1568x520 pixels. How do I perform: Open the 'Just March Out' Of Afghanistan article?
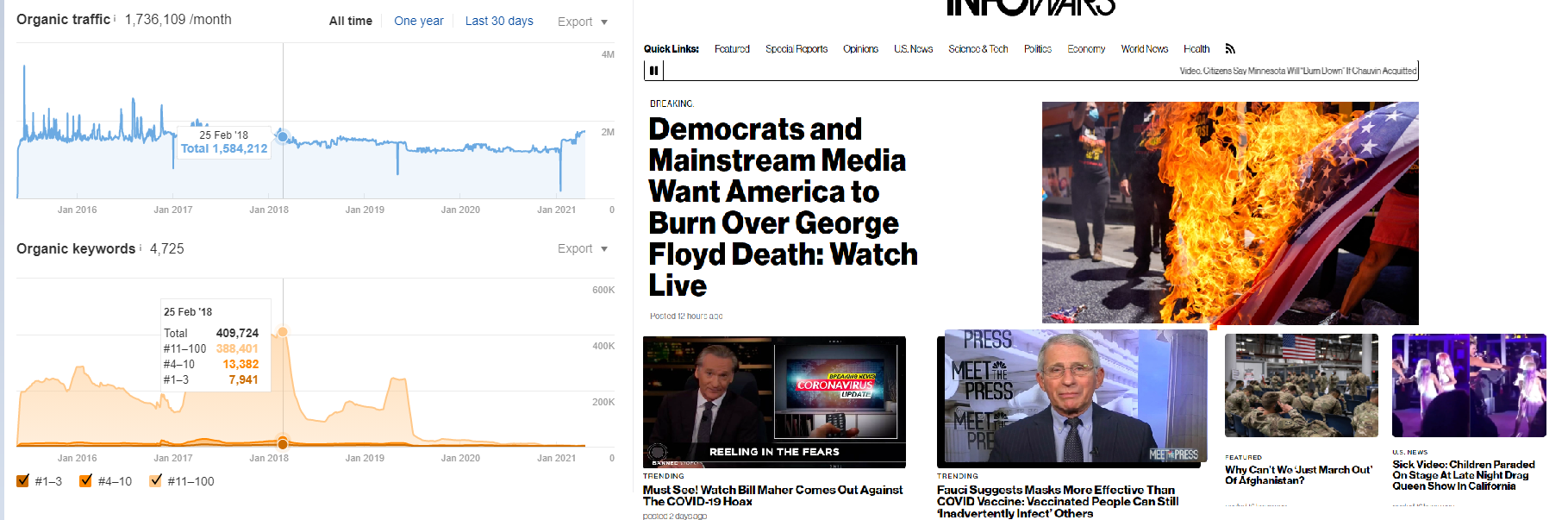pyautogui.click(x=1298, y=475)
